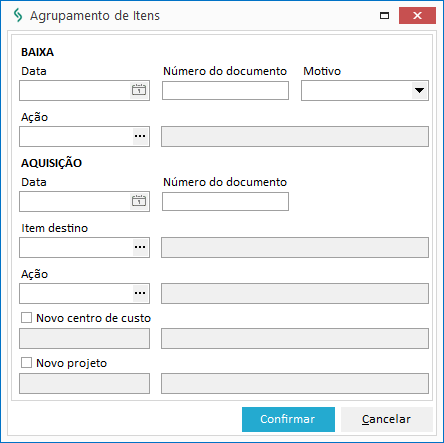Click ellipsis lookup button for AQUISIÇÃO Ação
Screen dimensions: 444x443
[140, 293]
